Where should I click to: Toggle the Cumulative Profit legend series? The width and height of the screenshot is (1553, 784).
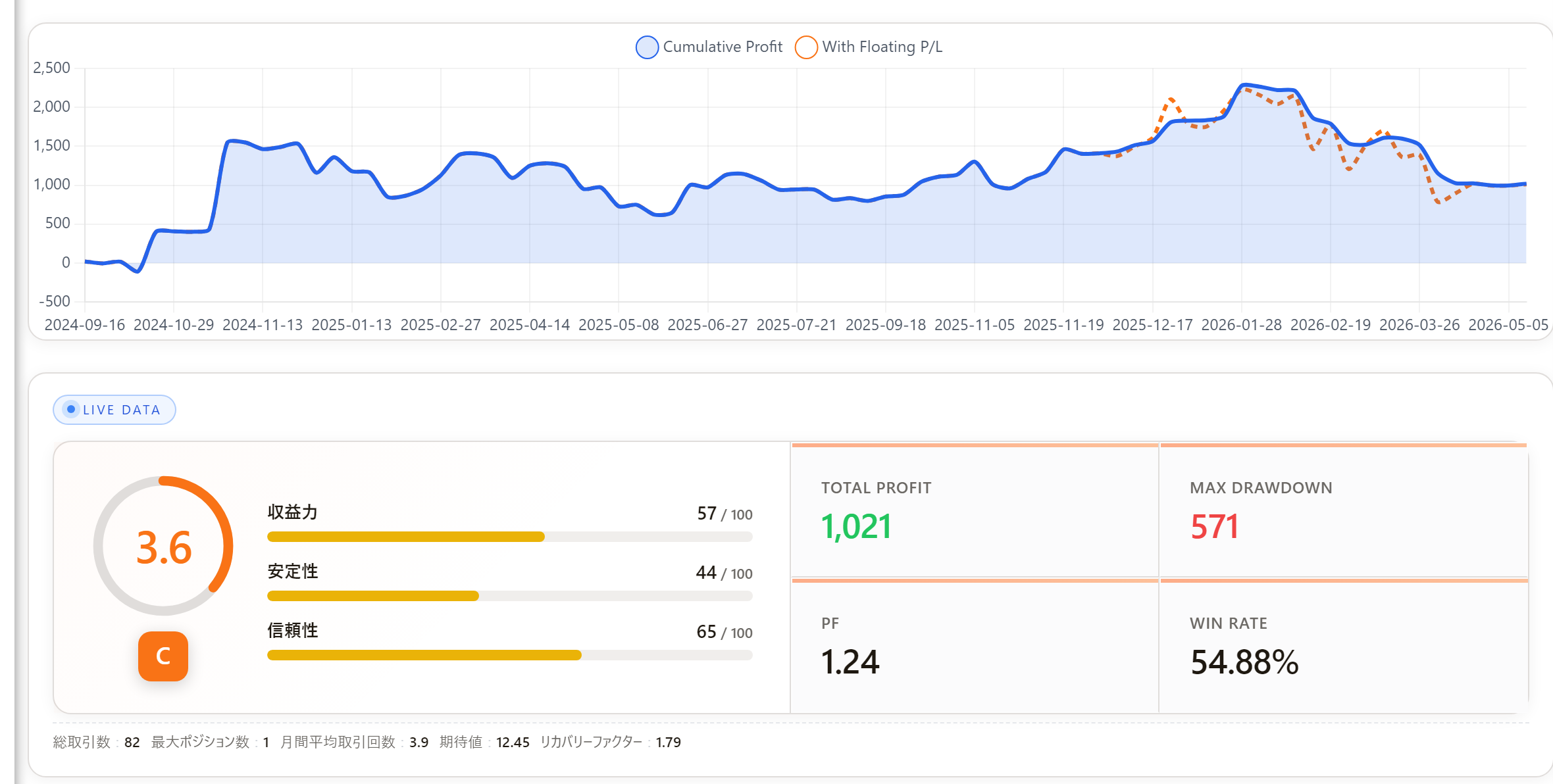tap(709, 47)
